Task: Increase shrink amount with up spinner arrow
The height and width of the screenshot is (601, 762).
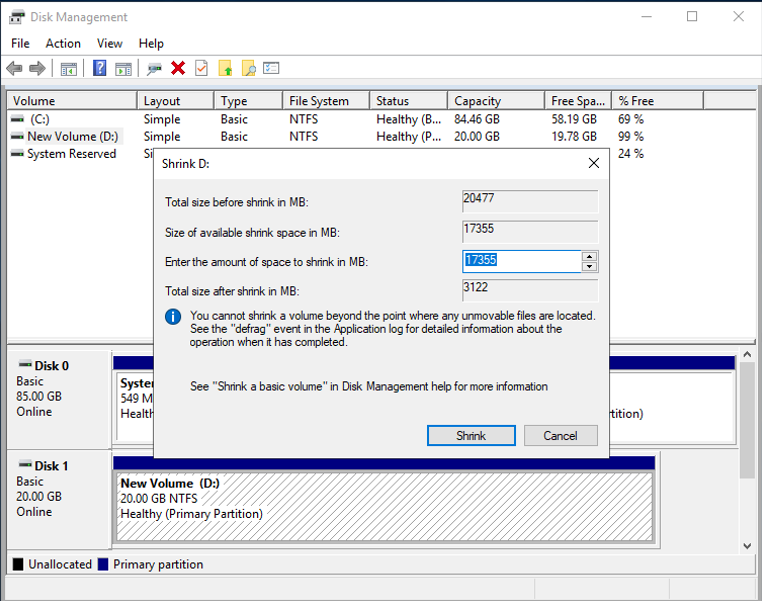Action: (x=589, y=256)
